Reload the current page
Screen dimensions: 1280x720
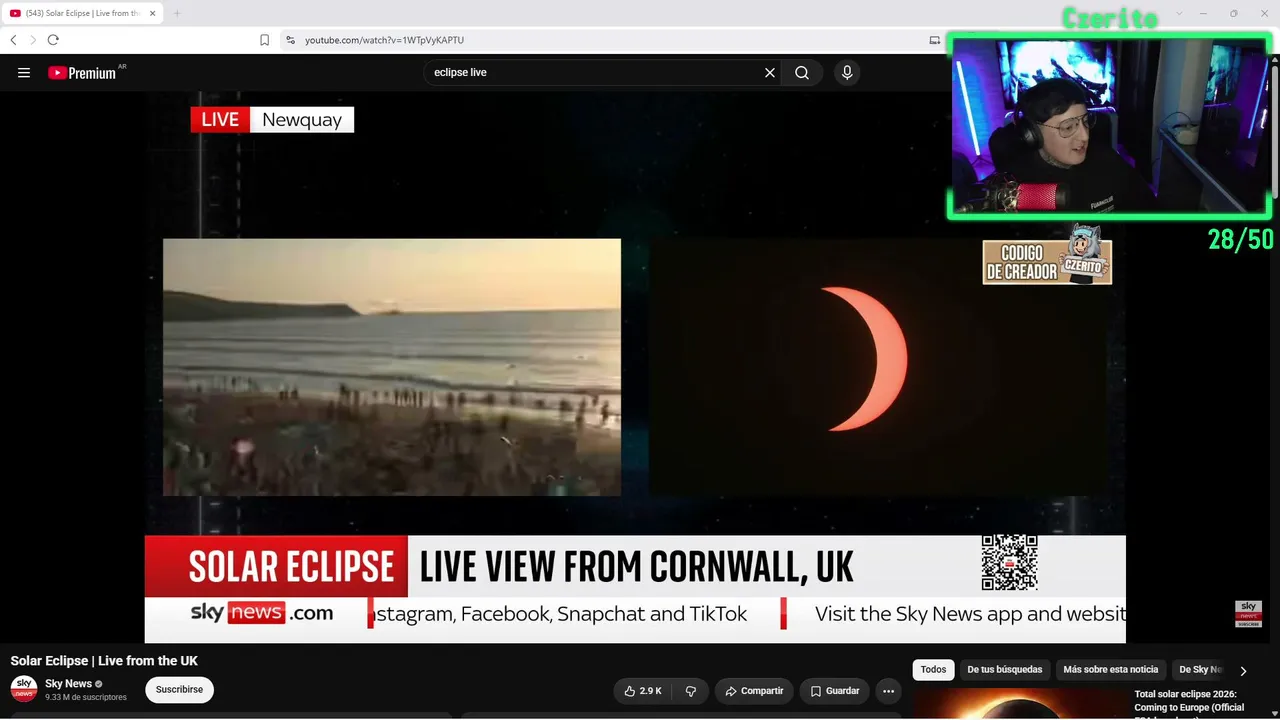tap(53, 40)
